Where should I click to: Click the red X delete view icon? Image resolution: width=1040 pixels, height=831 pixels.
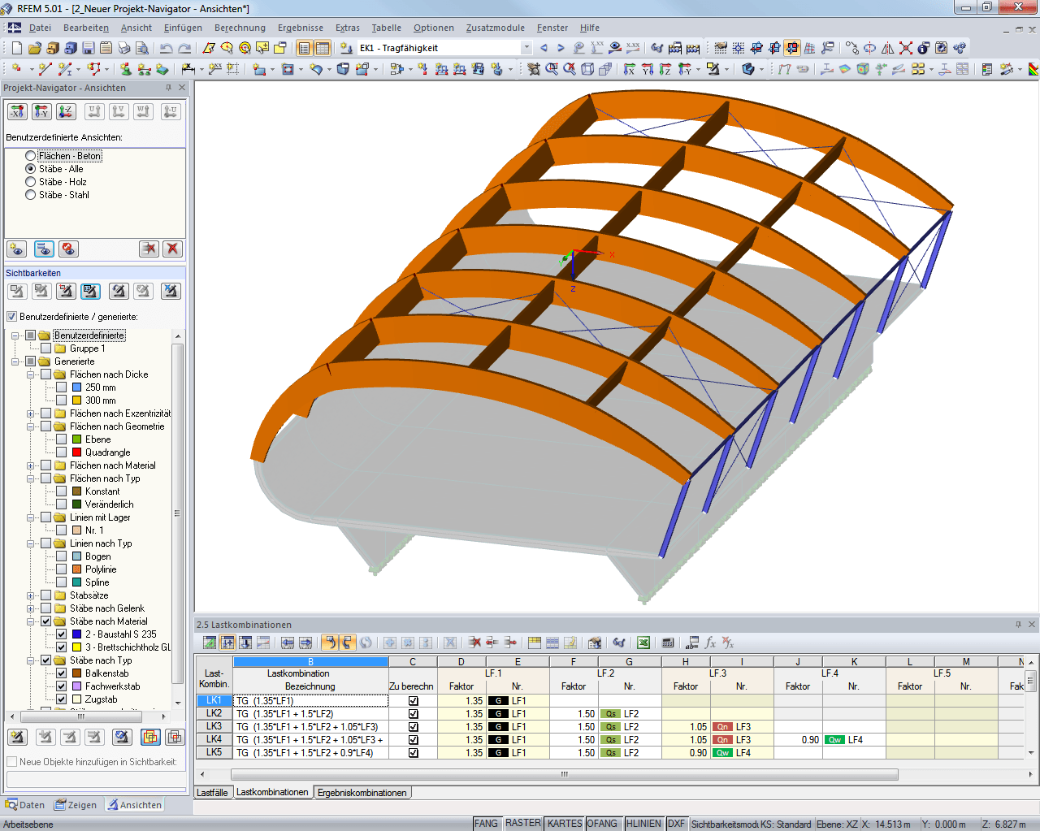click(172, 249)
